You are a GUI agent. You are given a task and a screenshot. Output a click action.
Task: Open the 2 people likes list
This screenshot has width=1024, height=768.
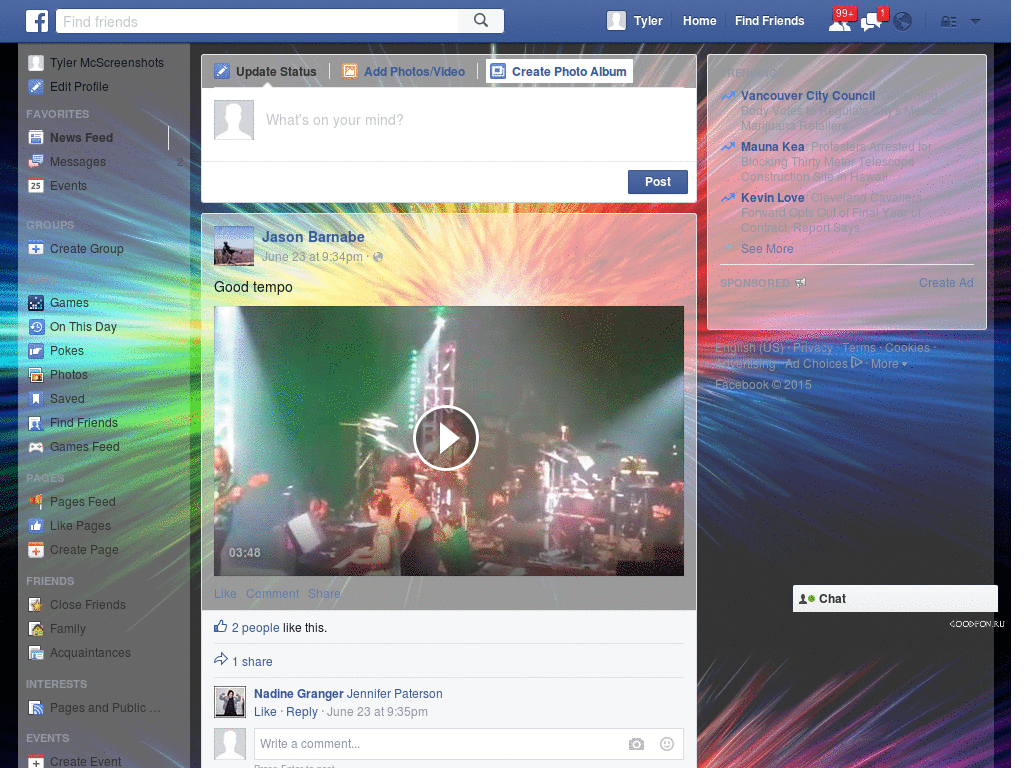click(x=255, y=628)
